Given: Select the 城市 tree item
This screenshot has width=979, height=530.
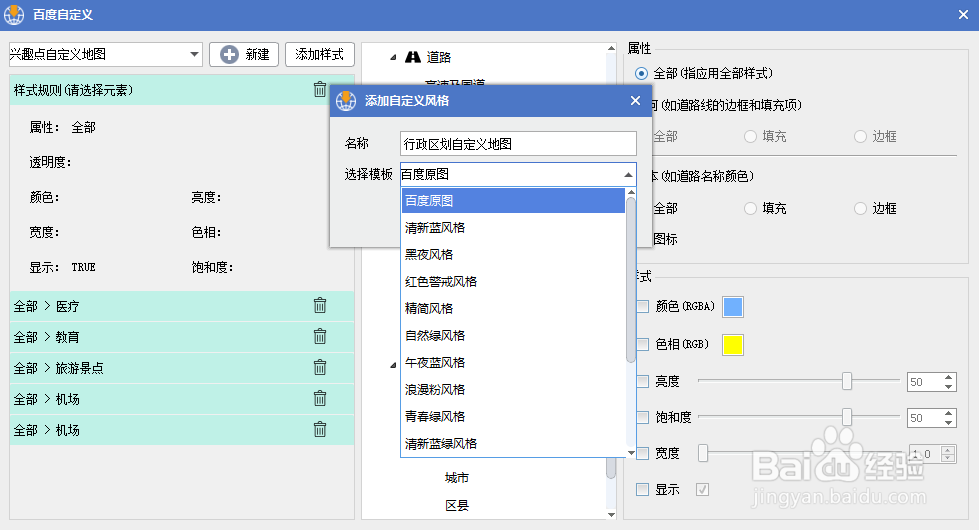Looking at the screenshot, I should pos(456,478).
